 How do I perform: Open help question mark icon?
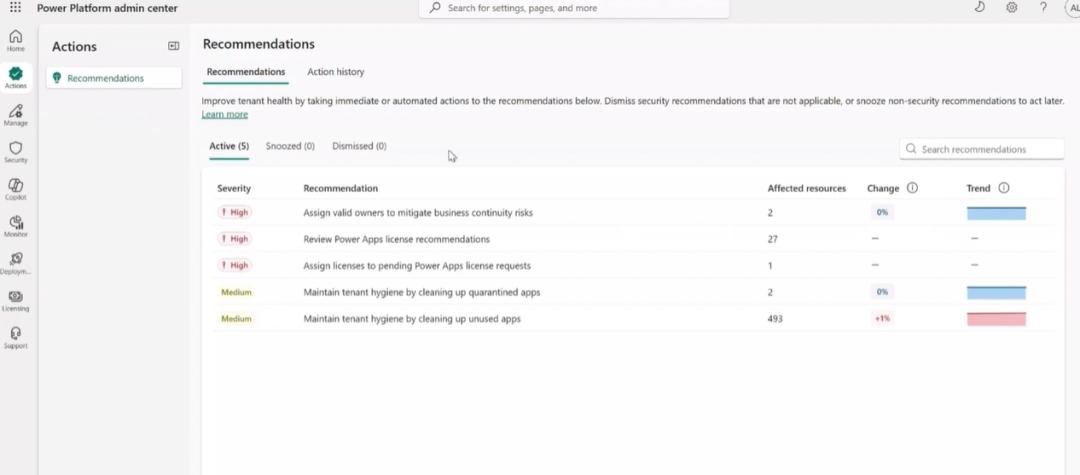pyautogui.click(x=1043, y=8)
